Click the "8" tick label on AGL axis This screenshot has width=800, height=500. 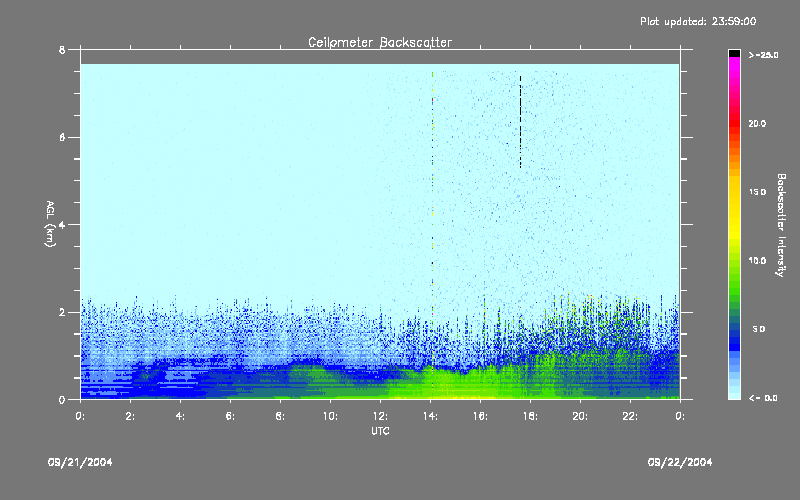pos(62,50)
